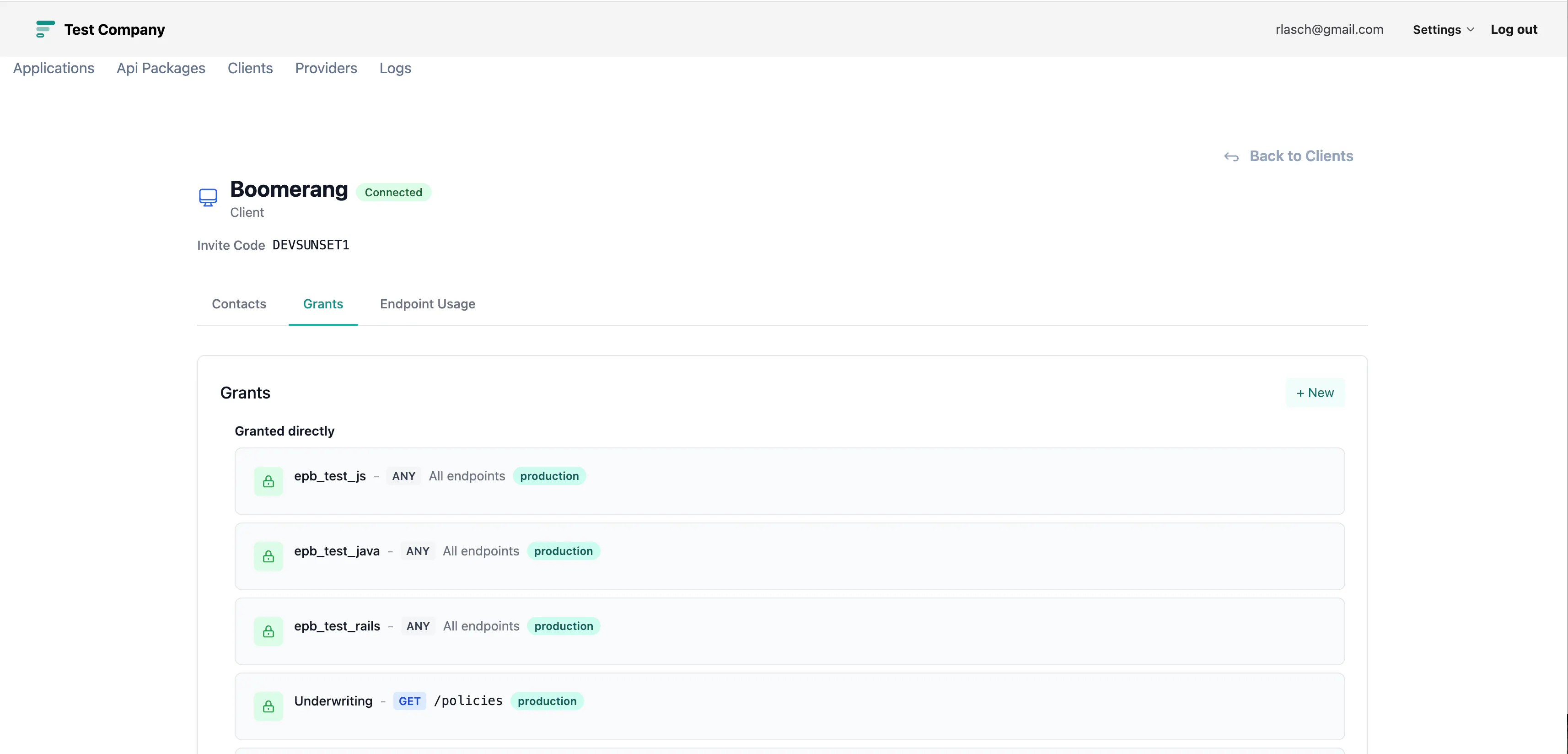The image size is (1568, 754).
Task: Open the Applications nav item
Action: [x=54, y=68]
